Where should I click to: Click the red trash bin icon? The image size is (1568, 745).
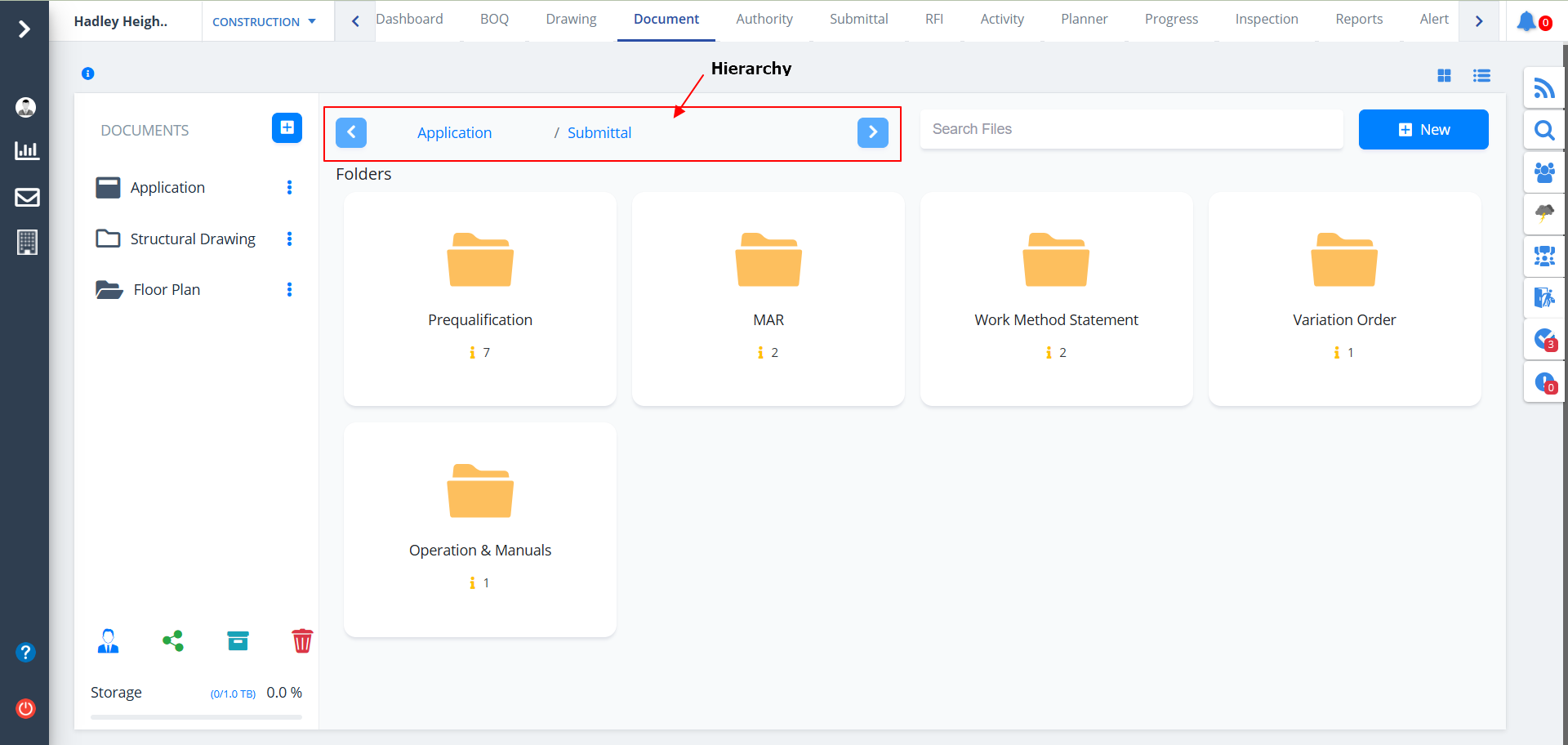[x=301, y=641]
